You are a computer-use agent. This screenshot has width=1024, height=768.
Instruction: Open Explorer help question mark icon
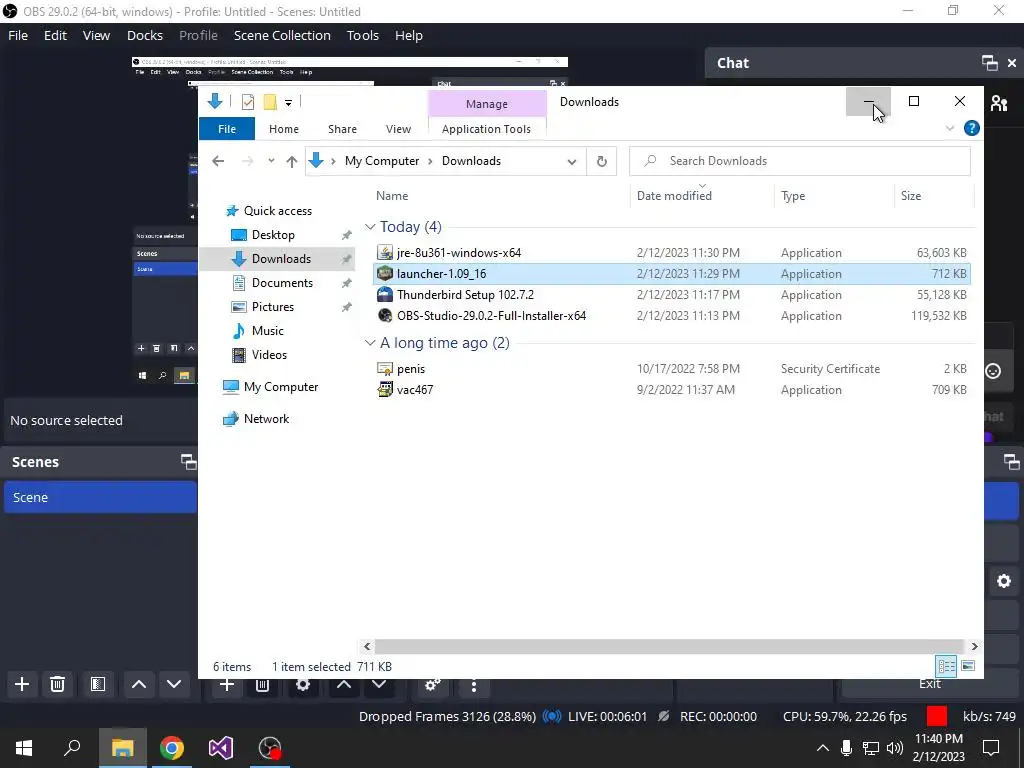pos(972,128)
